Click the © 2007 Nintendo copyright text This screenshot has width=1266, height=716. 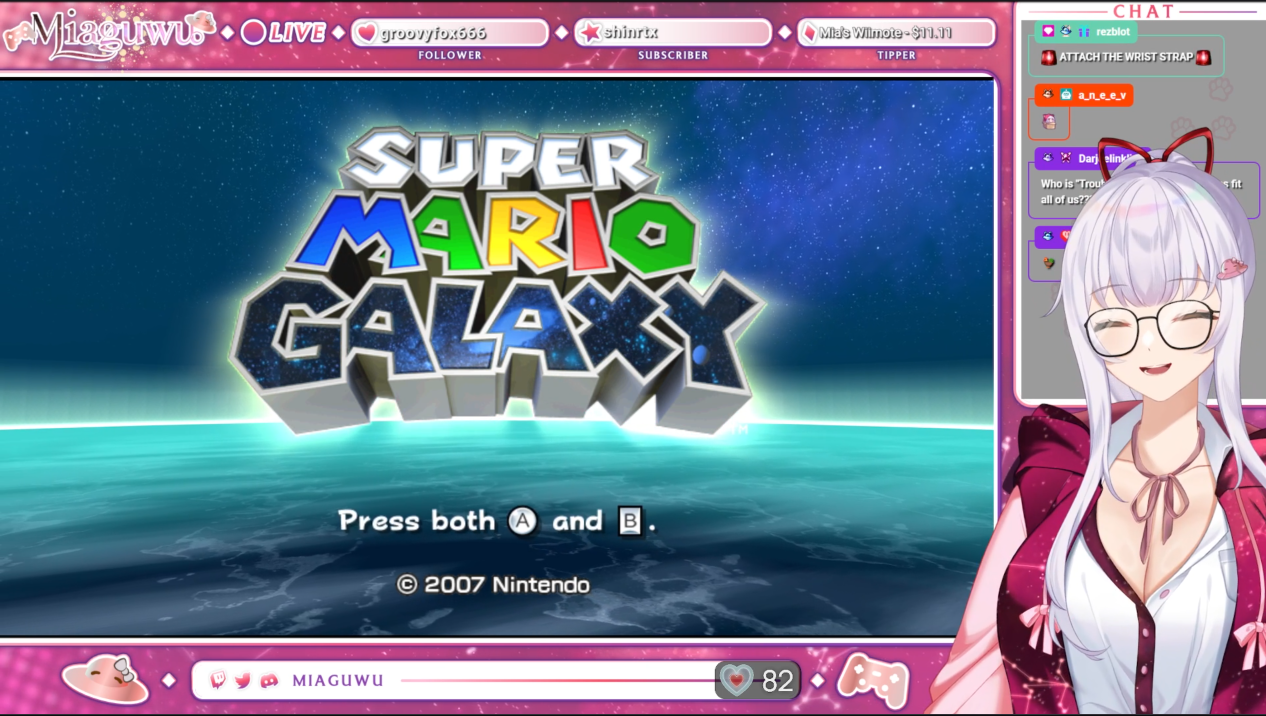[493, 584]
